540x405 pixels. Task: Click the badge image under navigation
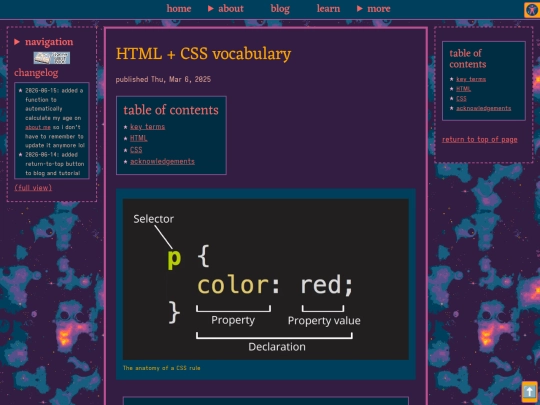(52, 58)
